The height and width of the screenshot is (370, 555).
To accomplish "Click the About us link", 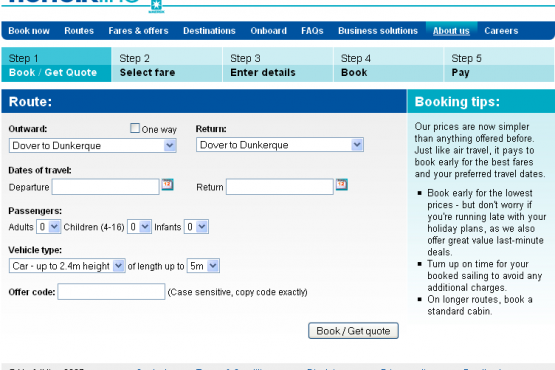I will 451,31.
